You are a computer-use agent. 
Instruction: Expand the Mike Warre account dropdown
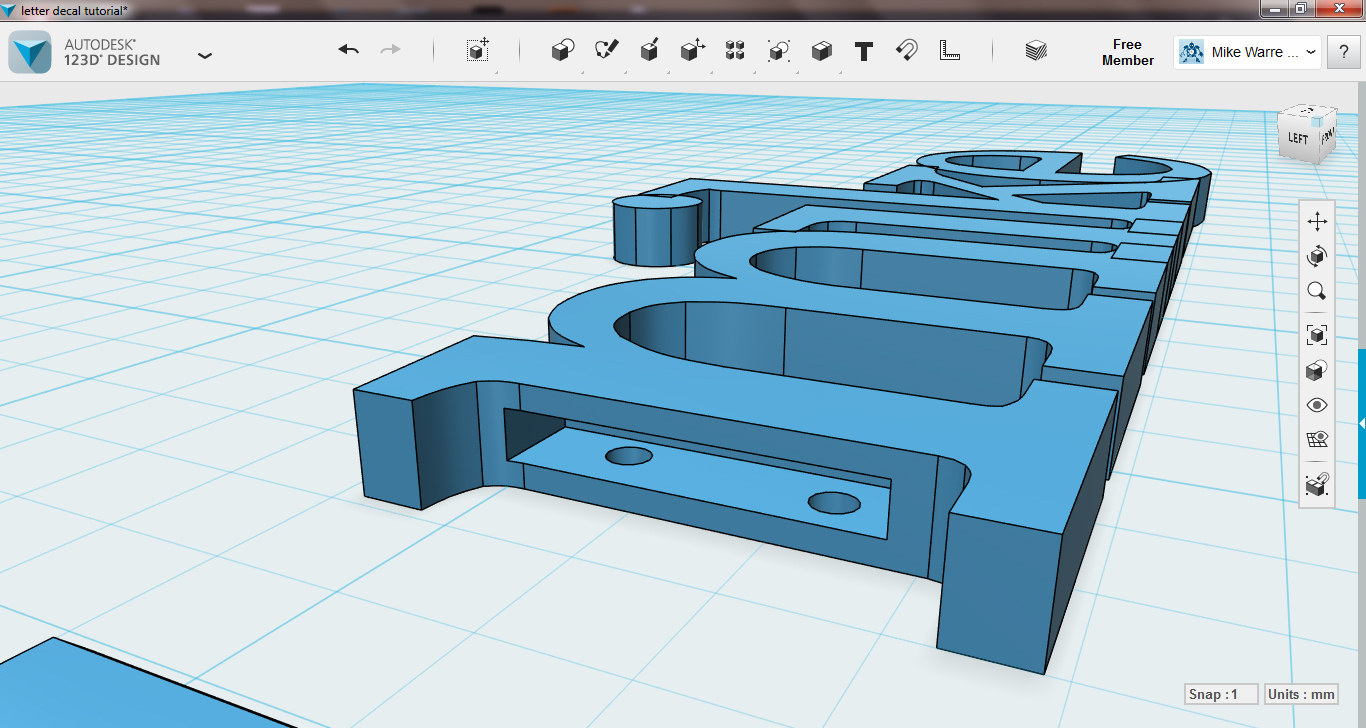[1311, 52]
